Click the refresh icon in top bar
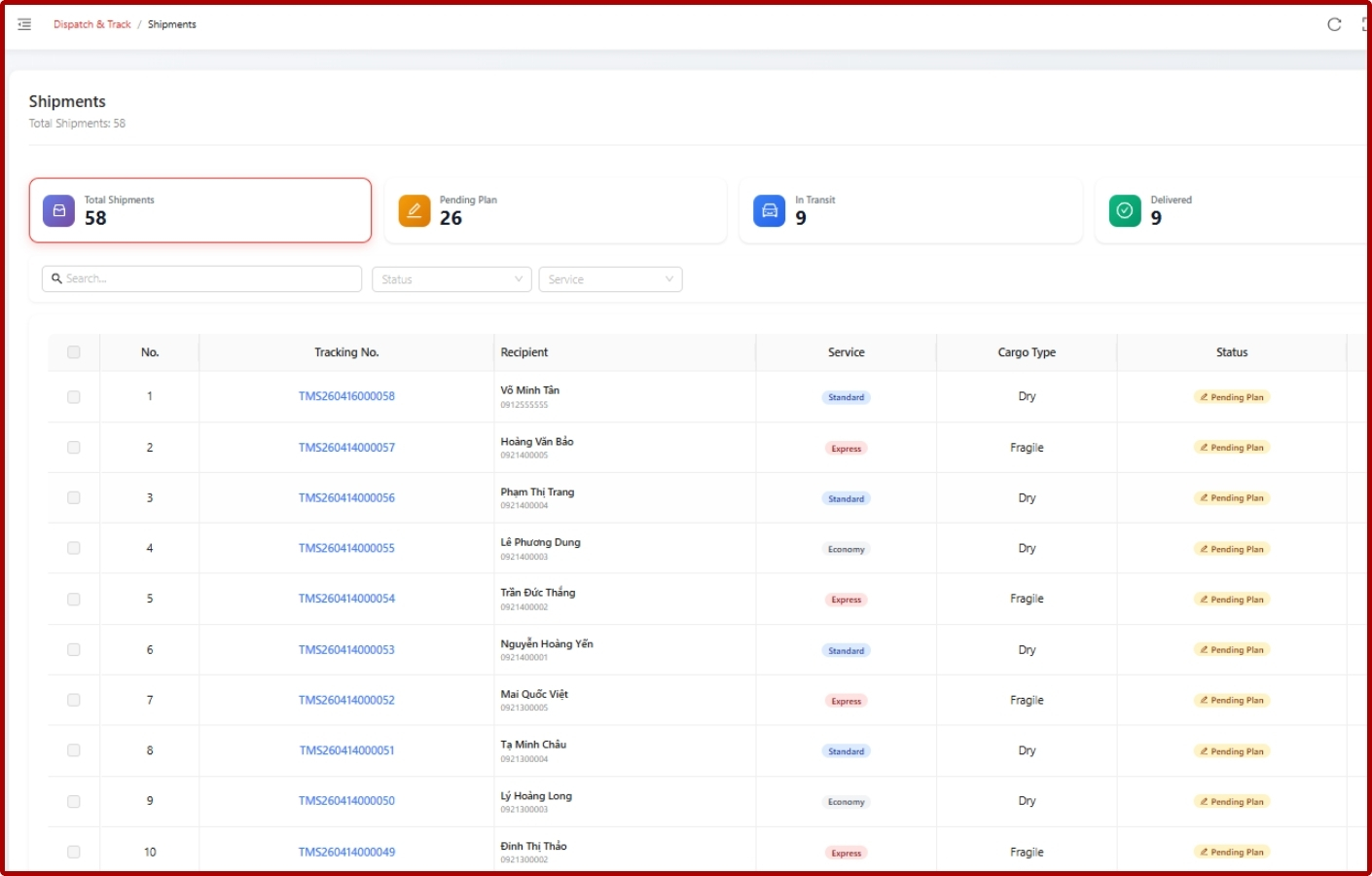The height and width of the screenshot is (876, 1372). [1334, 24]
